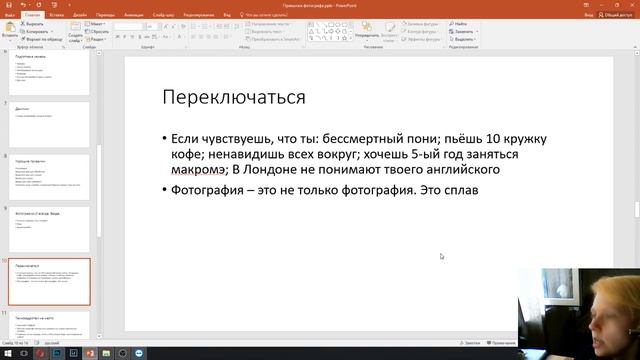Toggle align text left button
Screen dimensions: 640x360
(194, 37)
